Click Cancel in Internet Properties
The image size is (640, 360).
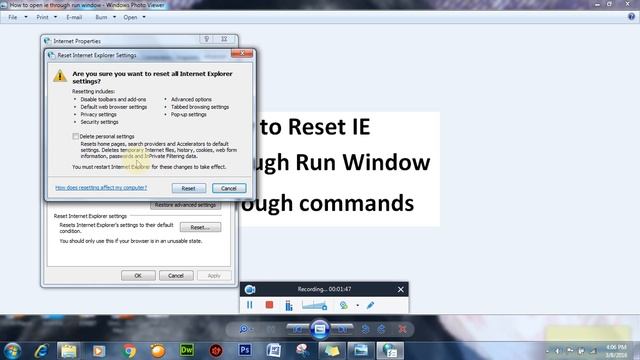coord(176,276)
